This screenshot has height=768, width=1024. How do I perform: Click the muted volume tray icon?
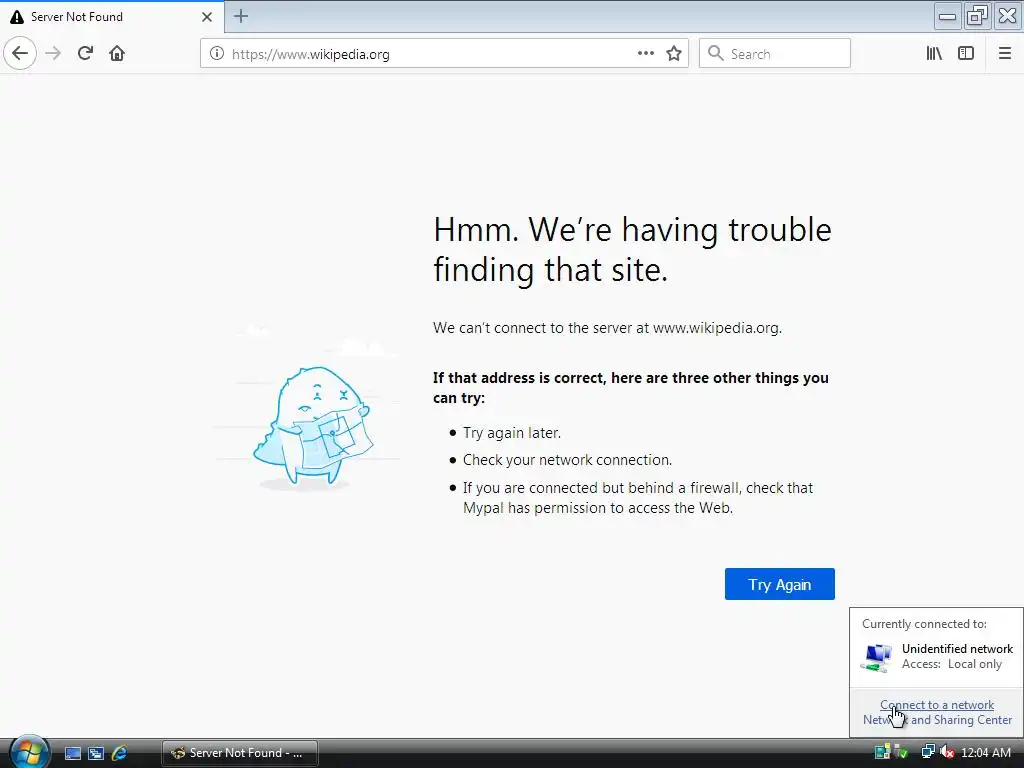click(x=947, y=752)
